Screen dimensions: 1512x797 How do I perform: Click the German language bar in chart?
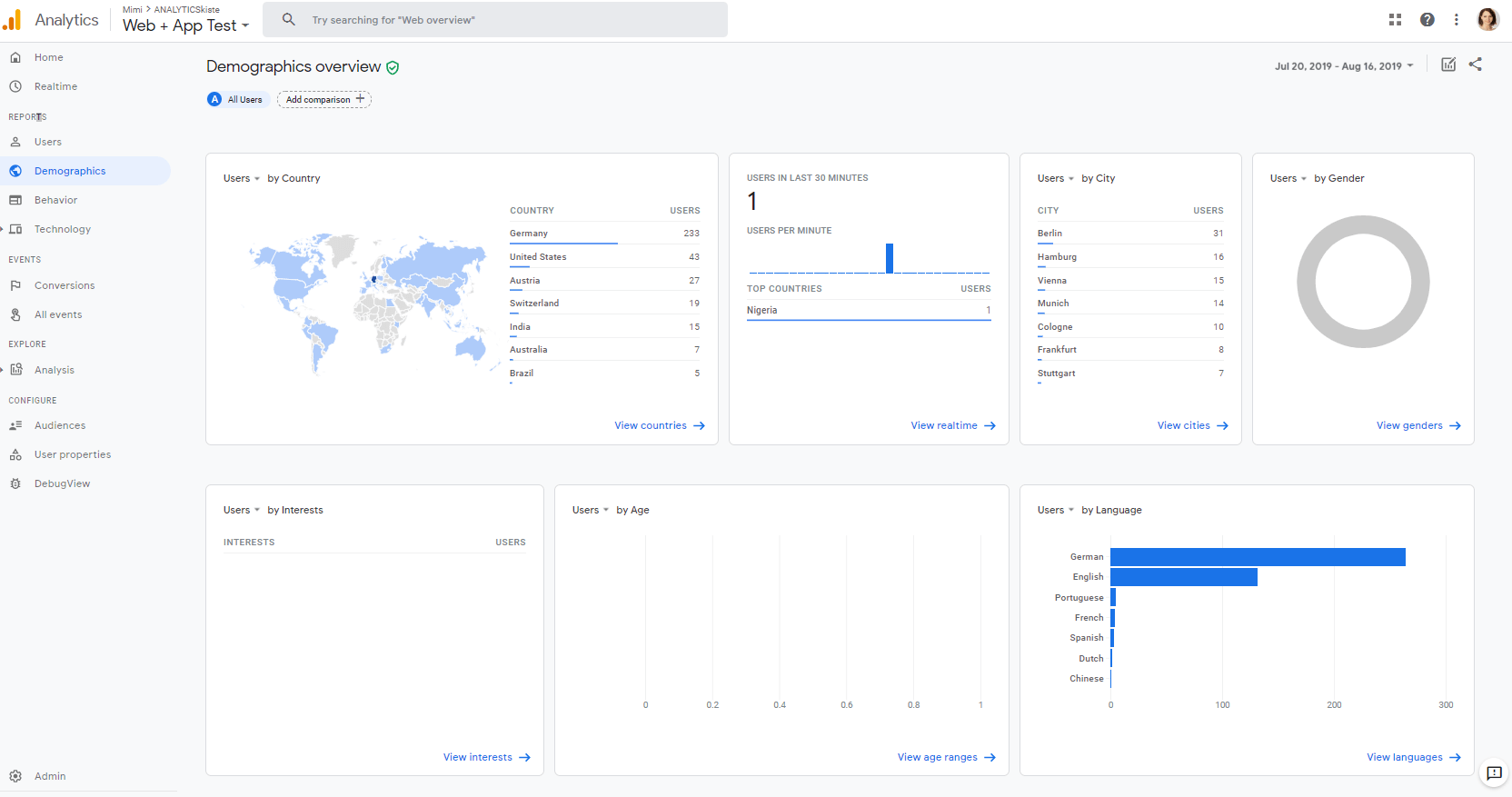coord(1257,557)
